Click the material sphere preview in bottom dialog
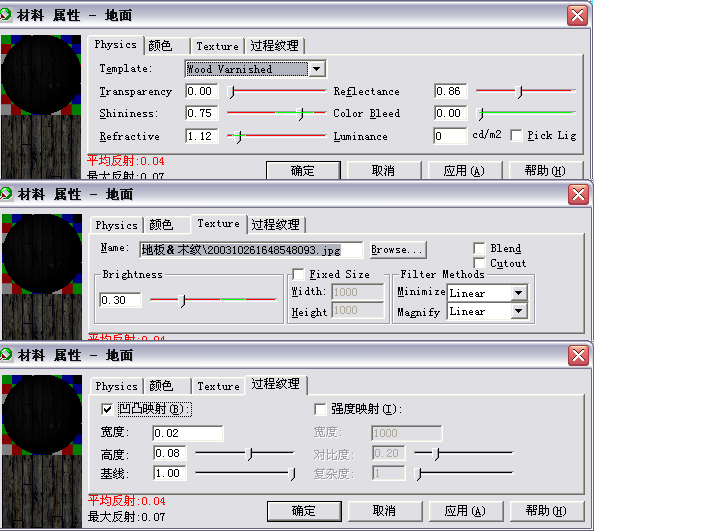Screen dimensions: 709x531 click(x=42, y=415)
